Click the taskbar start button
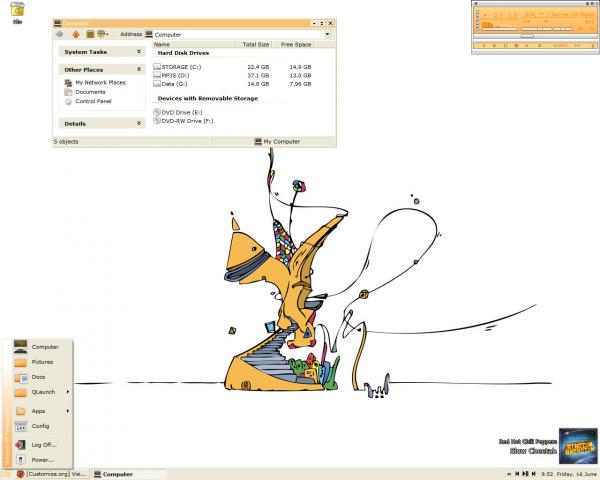Screen dimensions: 600x480 7,474
